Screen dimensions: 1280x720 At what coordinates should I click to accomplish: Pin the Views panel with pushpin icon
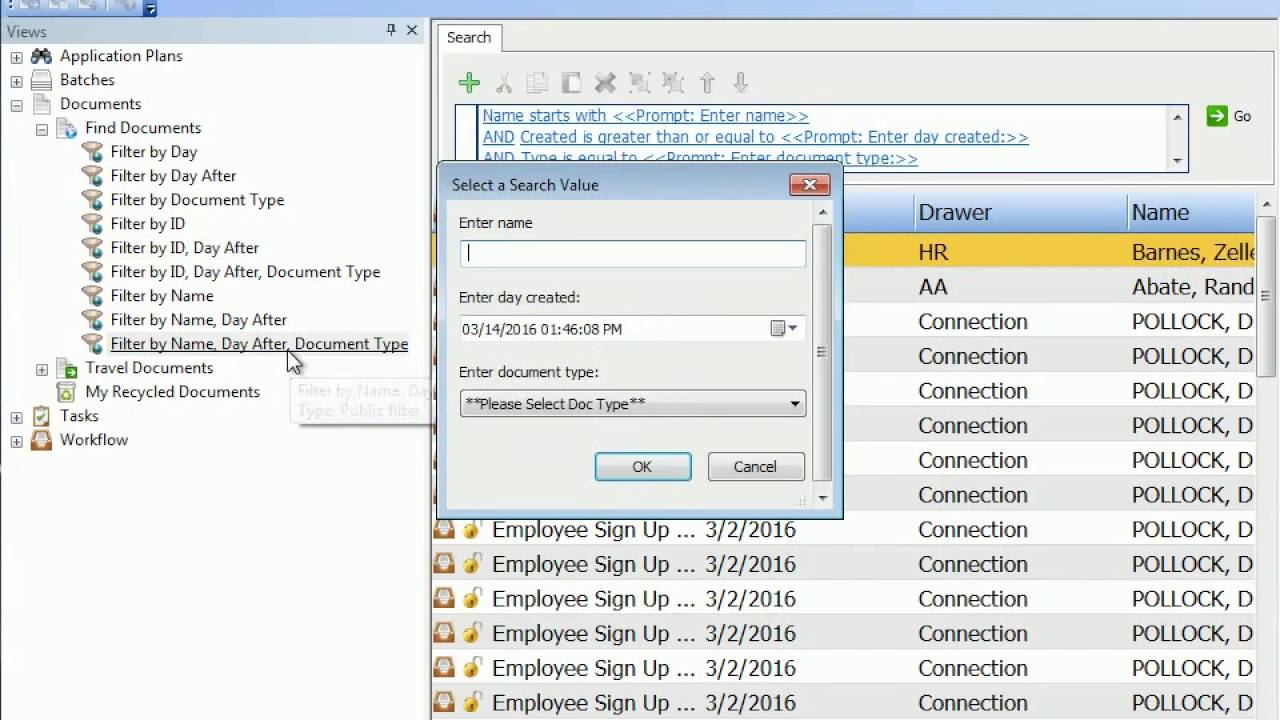[391, 31]
